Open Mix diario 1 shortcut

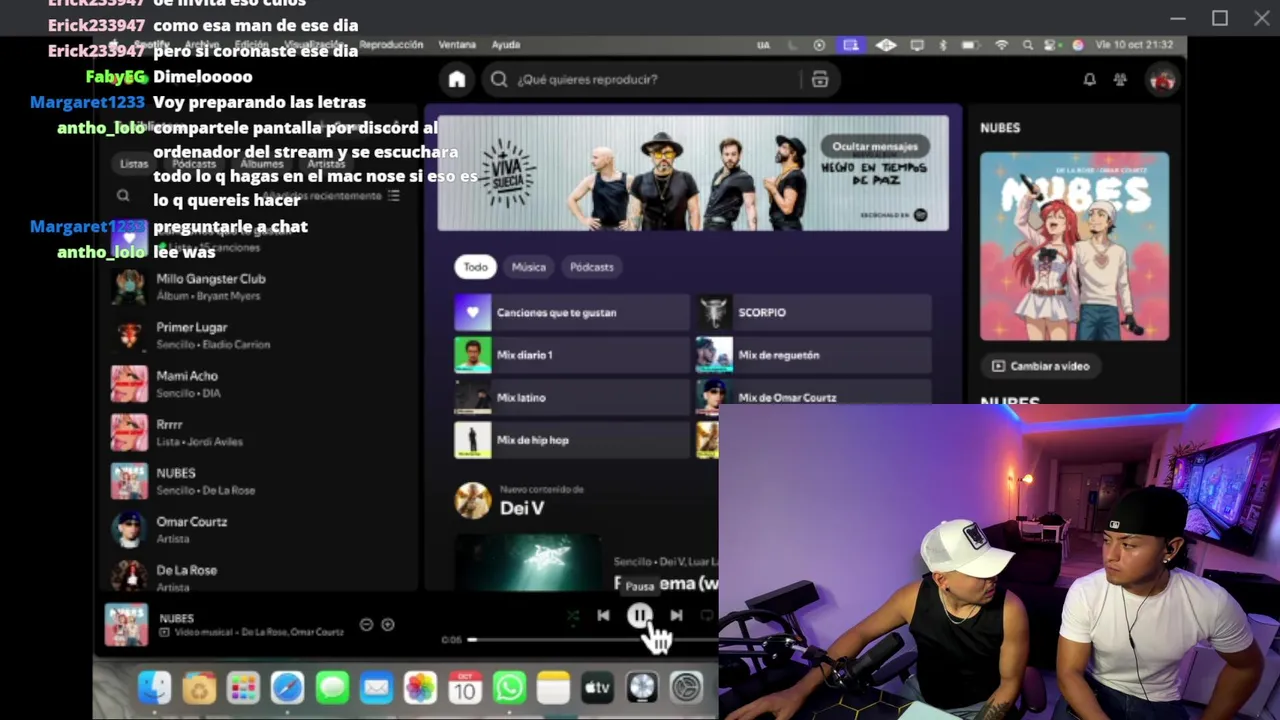pyautogui.click(x=571, y=355)
